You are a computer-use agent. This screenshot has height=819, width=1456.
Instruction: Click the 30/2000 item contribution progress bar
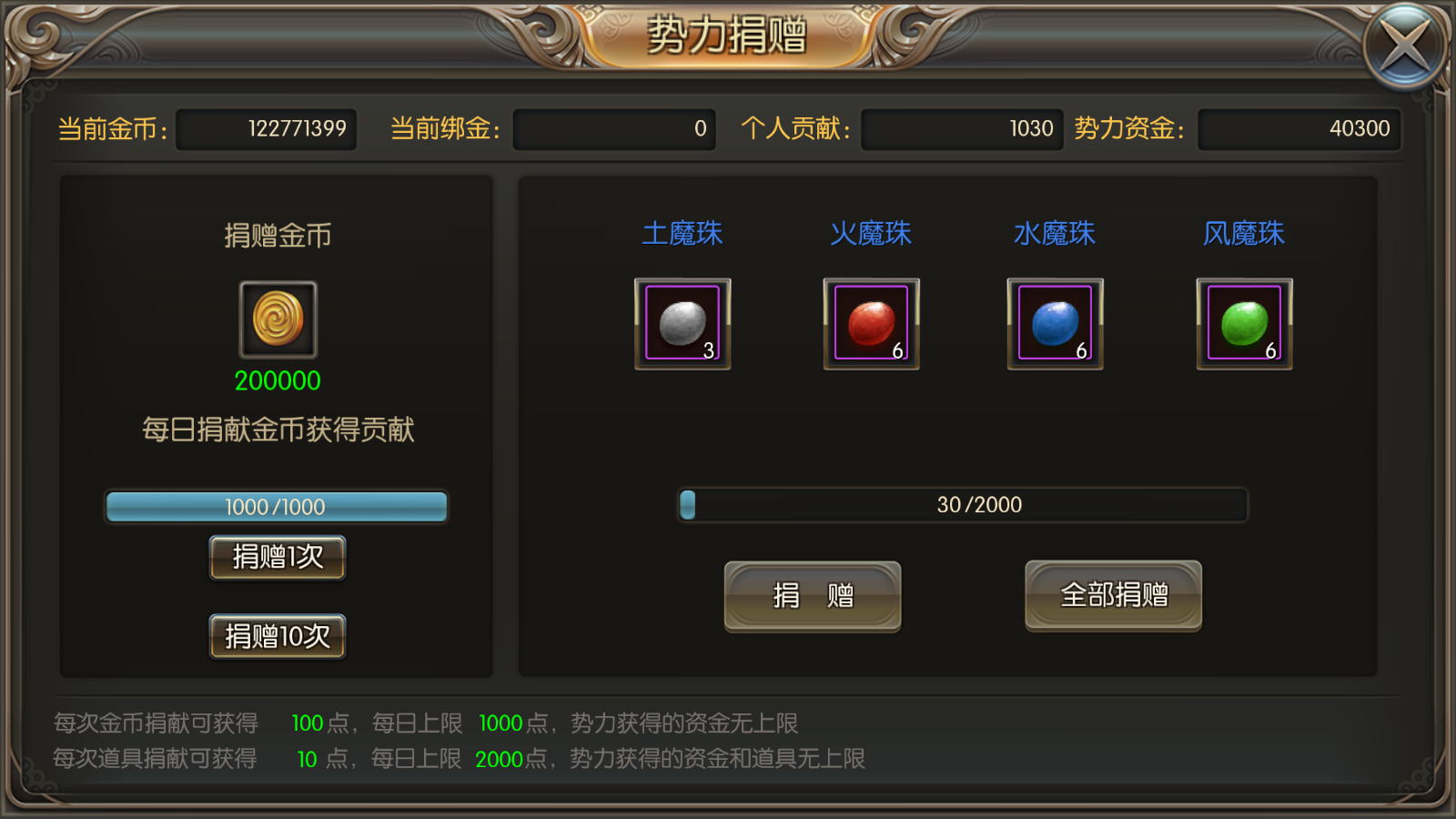pos(963,505)
